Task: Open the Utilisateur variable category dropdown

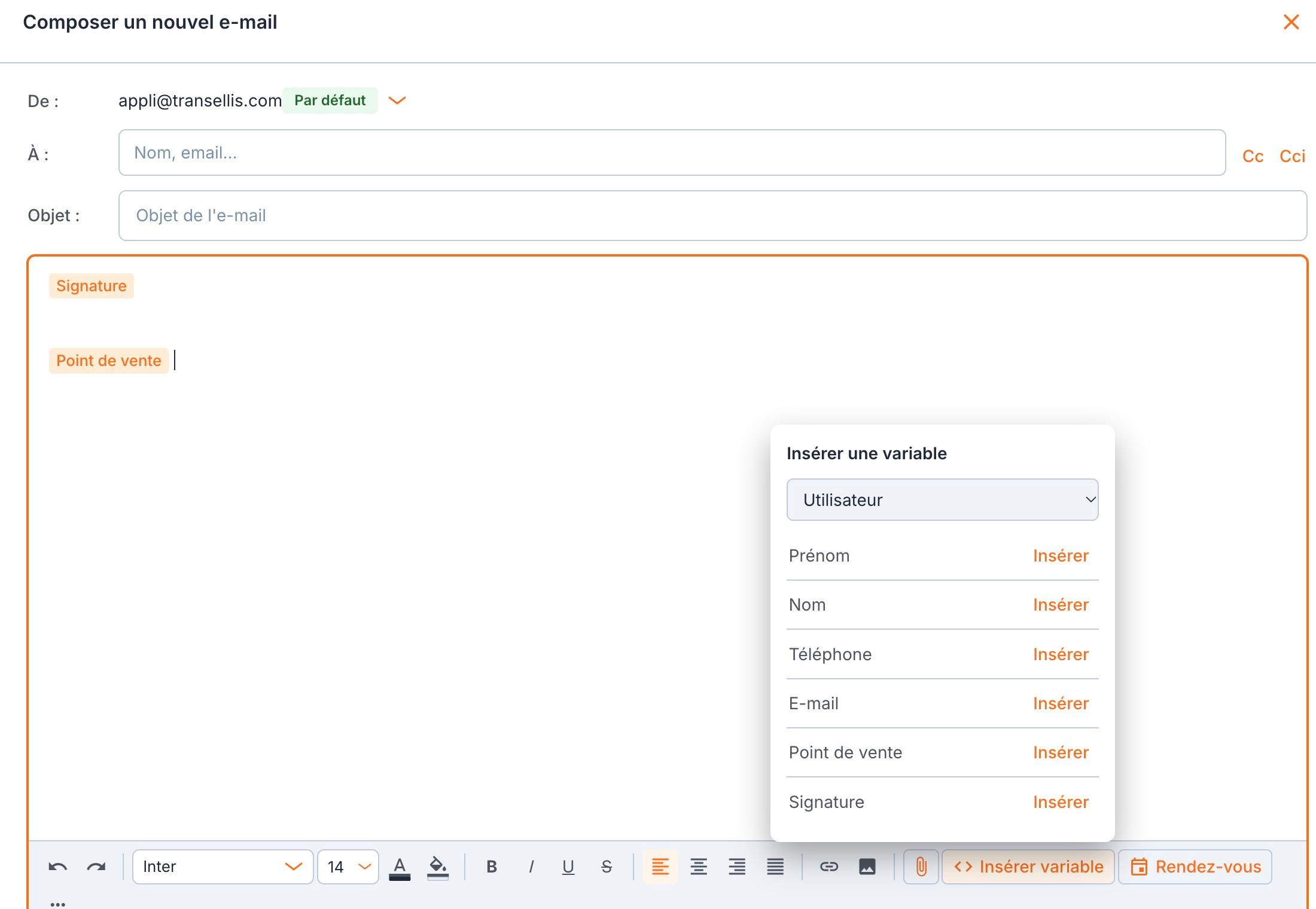Action: pos(942,499)
